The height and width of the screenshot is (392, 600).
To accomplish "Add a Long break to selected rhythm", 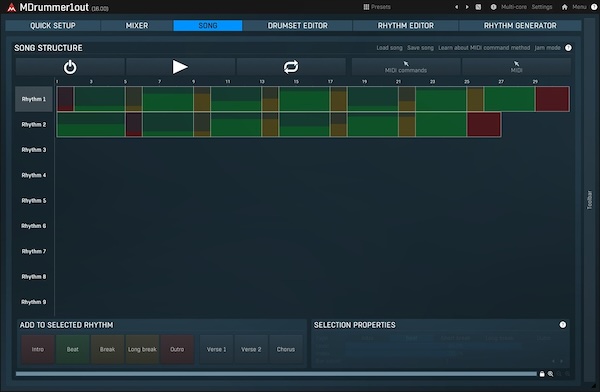I will 142,349.
